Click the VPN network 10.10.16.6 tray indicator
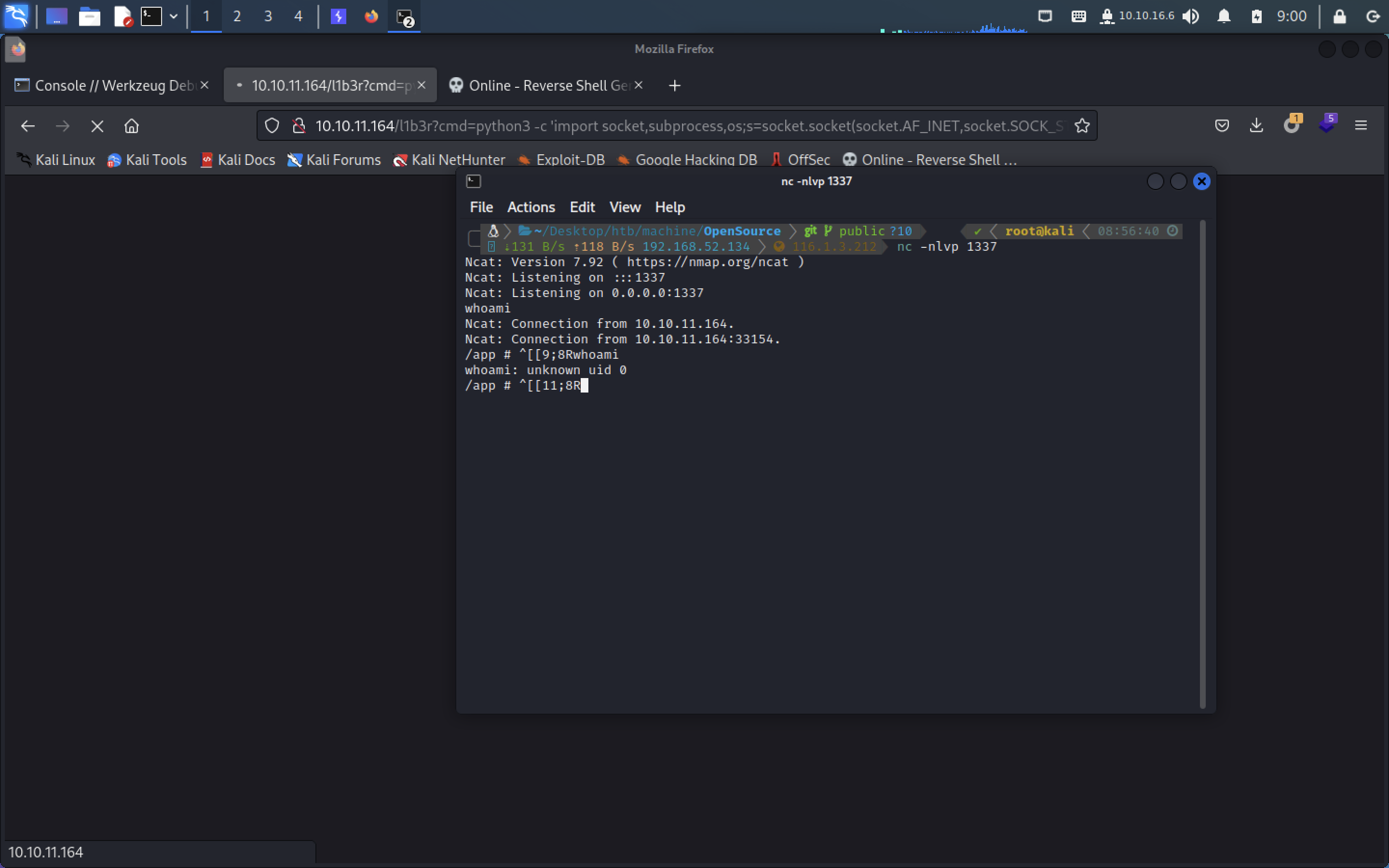The width and height of the screenshot is (1389, 868). (1137, 16)
